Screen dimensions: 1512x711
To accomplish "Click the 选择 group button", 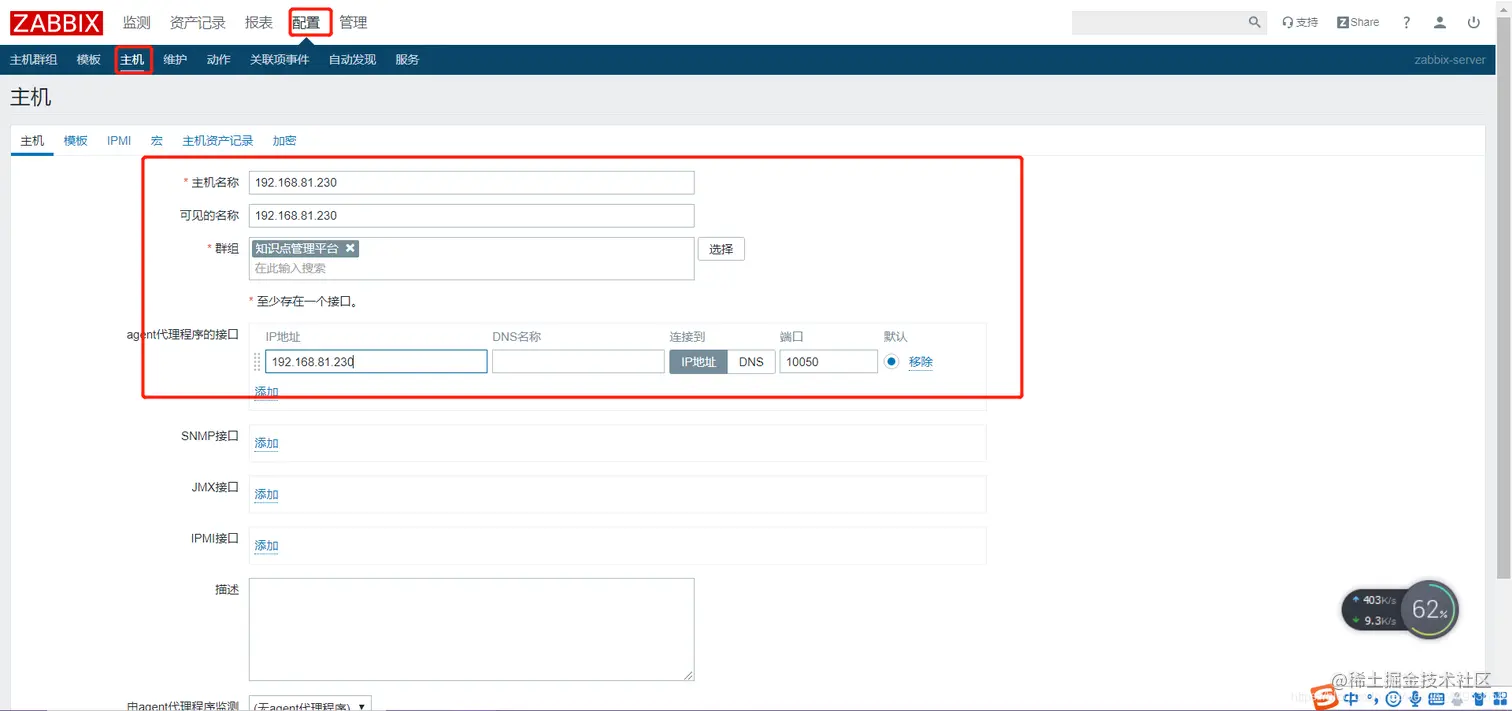I will tap(721, 249).
